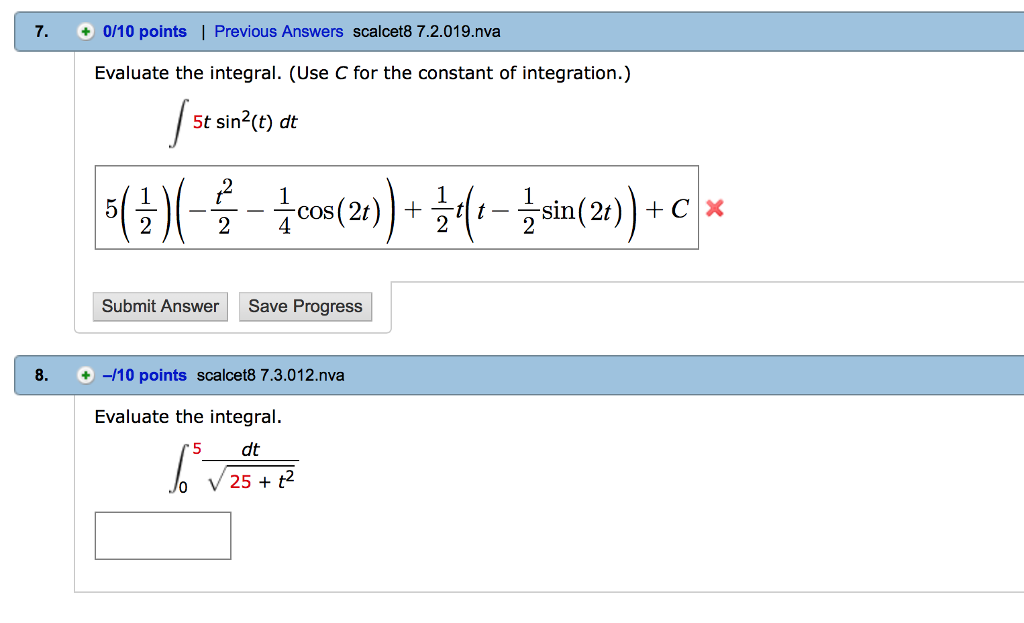Click the red X incorrect marker

(714, 208)
